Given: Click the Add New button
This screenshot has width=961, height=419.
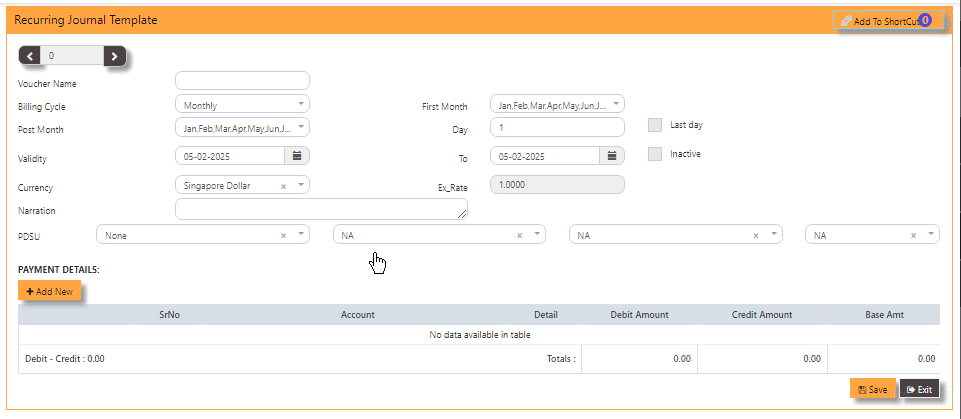Looking at the screenshot, I should coord(50,291).
